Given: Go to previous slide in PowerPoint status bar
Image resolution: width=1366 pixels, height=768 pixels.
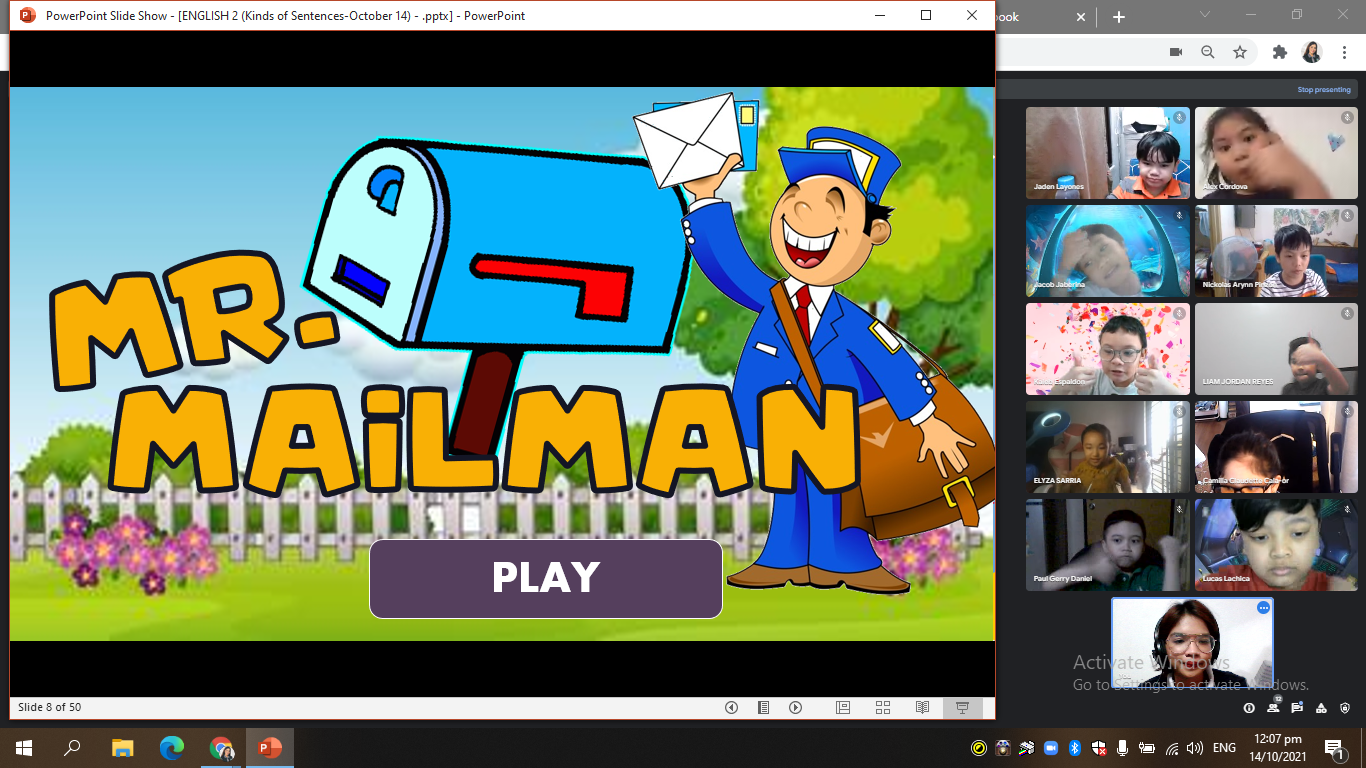Looking at the screenshot, I should (731, 708).
